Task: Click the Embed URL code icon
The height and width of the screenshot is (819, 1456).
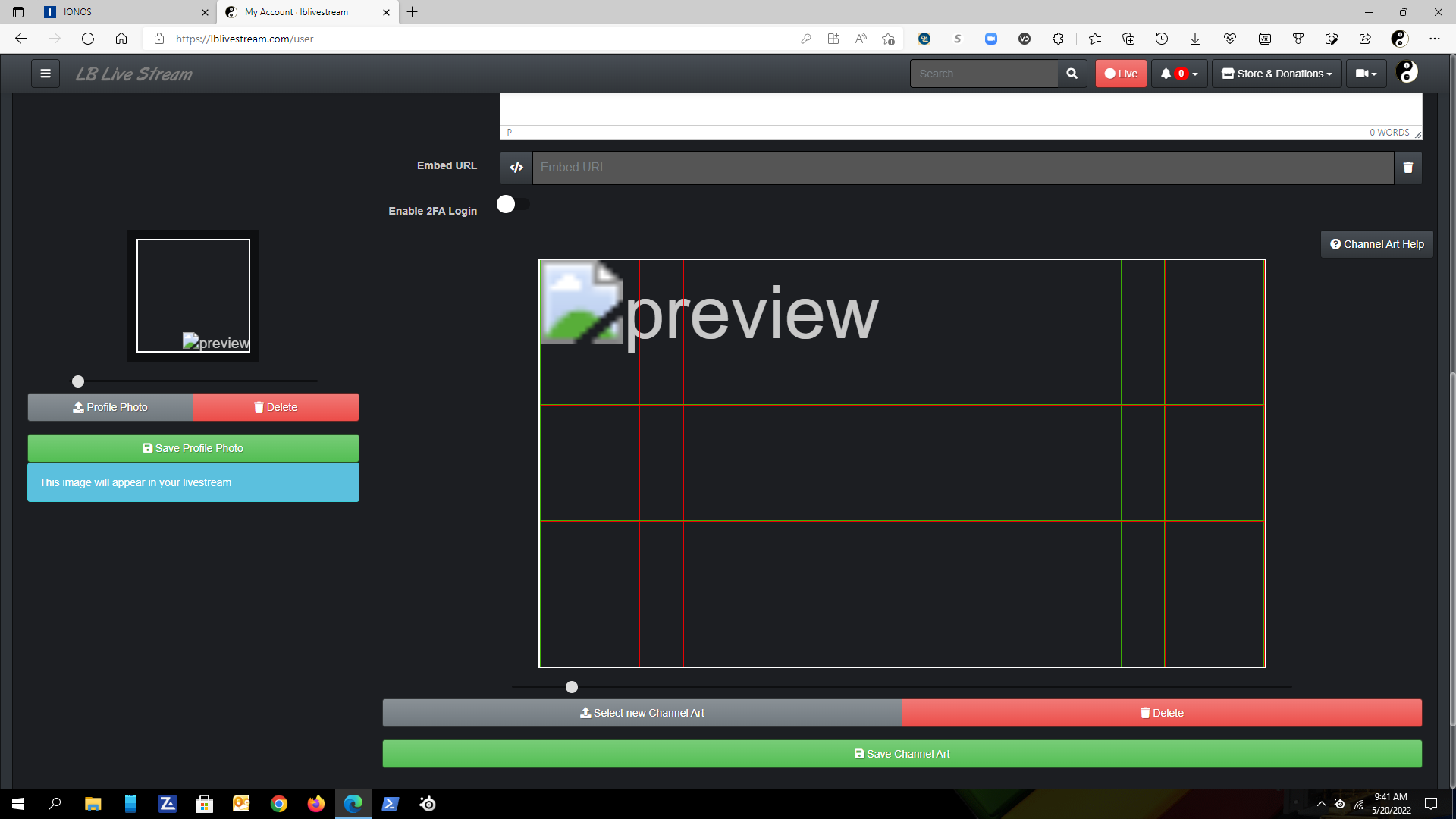Action: (516, 168)
